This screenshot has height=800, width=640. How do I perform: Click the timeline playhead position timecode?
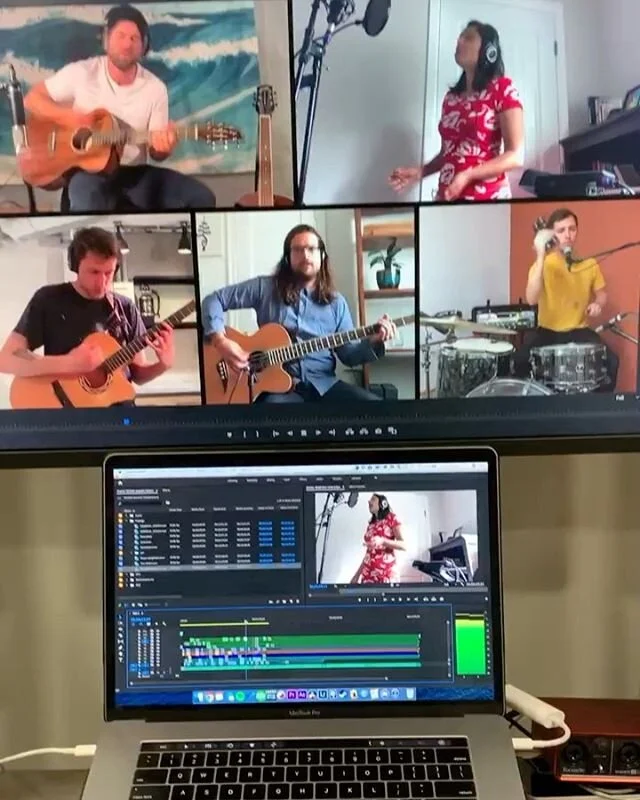140,619
